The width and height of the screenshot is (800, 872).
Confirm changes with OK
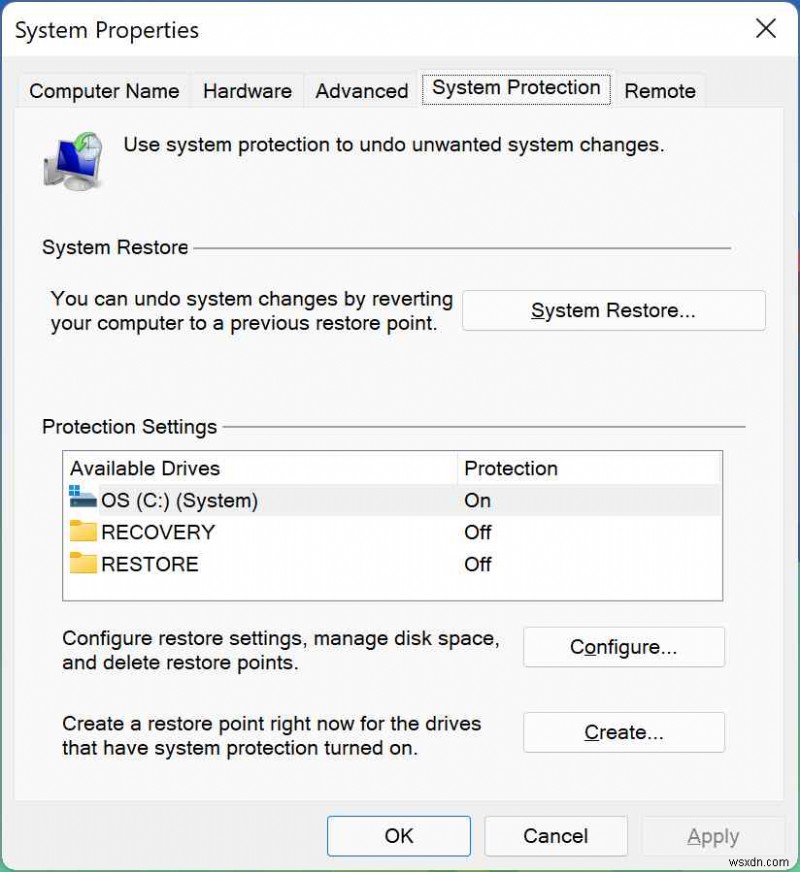398,836
